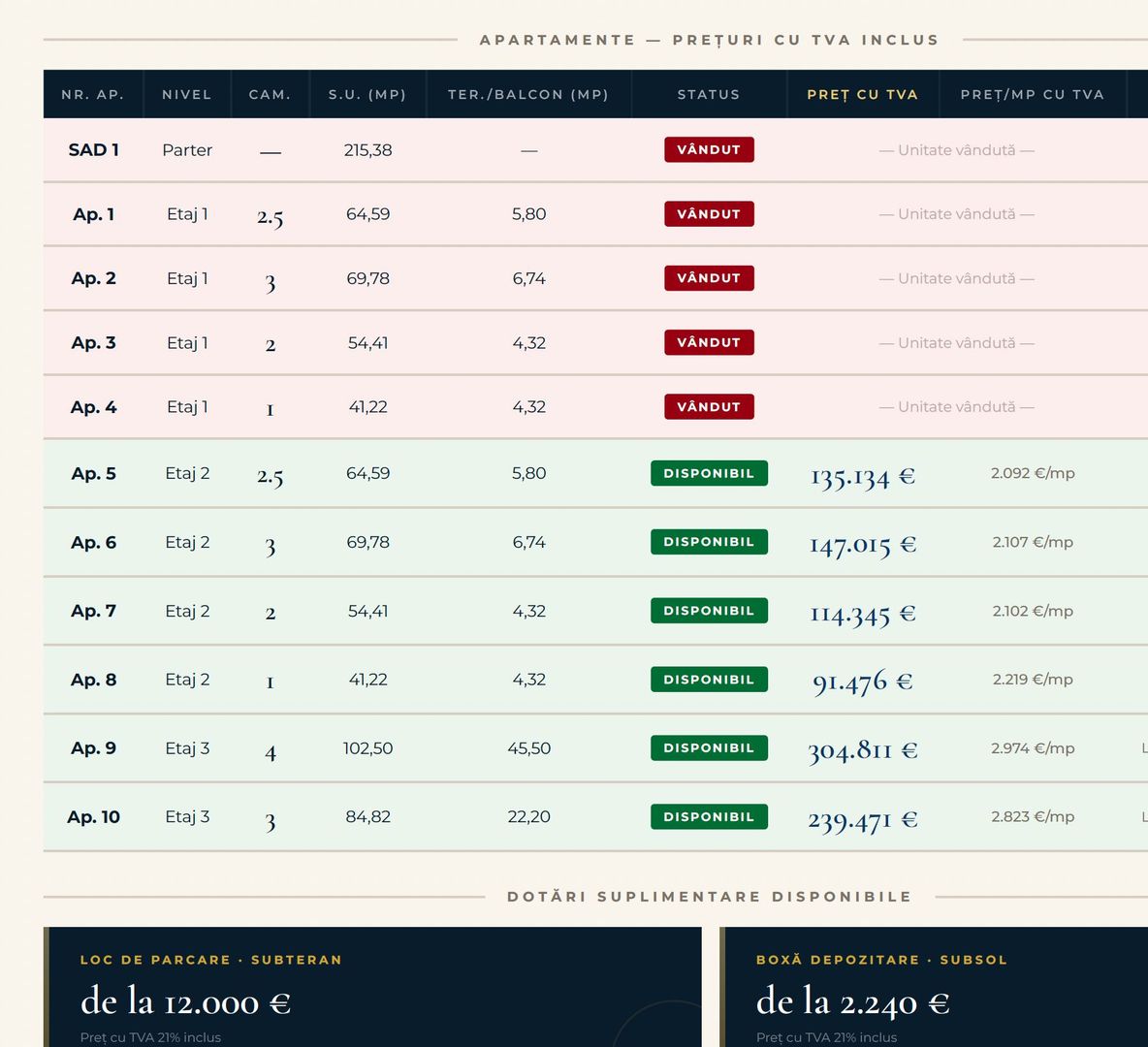The width and height of the screenshot is (1148, 1047).
Task: Click the DISPONIBIL badge for Ap. 5
Action: pyautogui.click(x=709, y=473)
